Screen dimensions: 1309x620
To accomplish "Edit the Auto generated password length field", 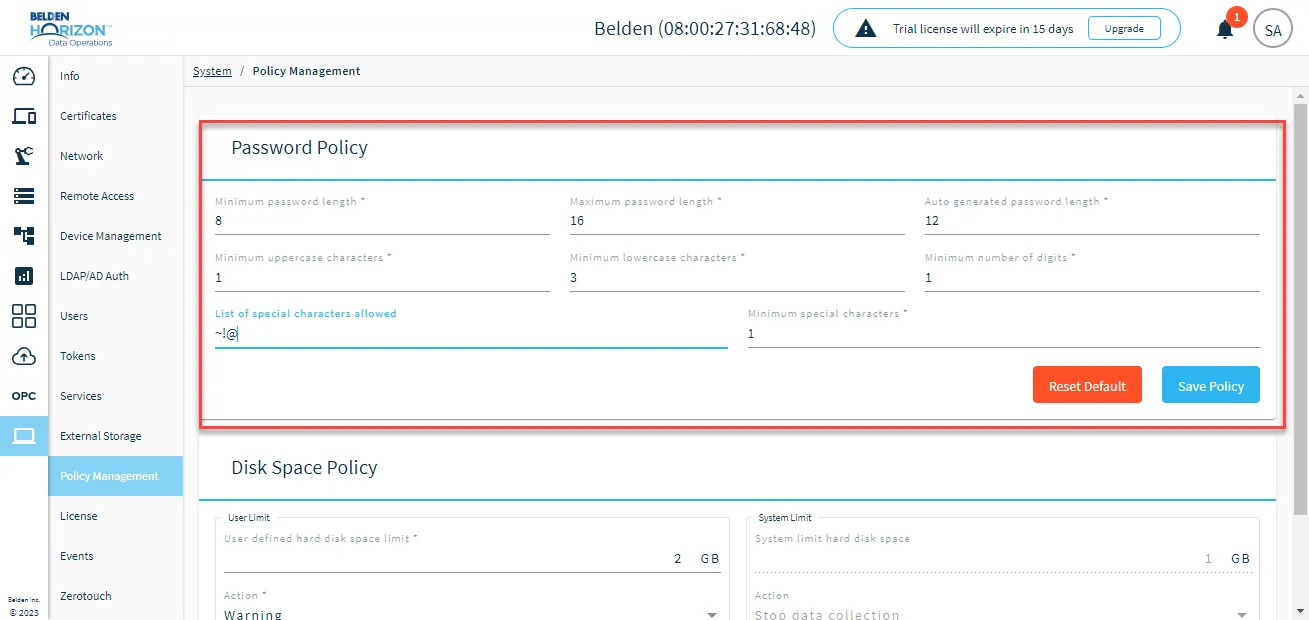I will point(1092,221).
